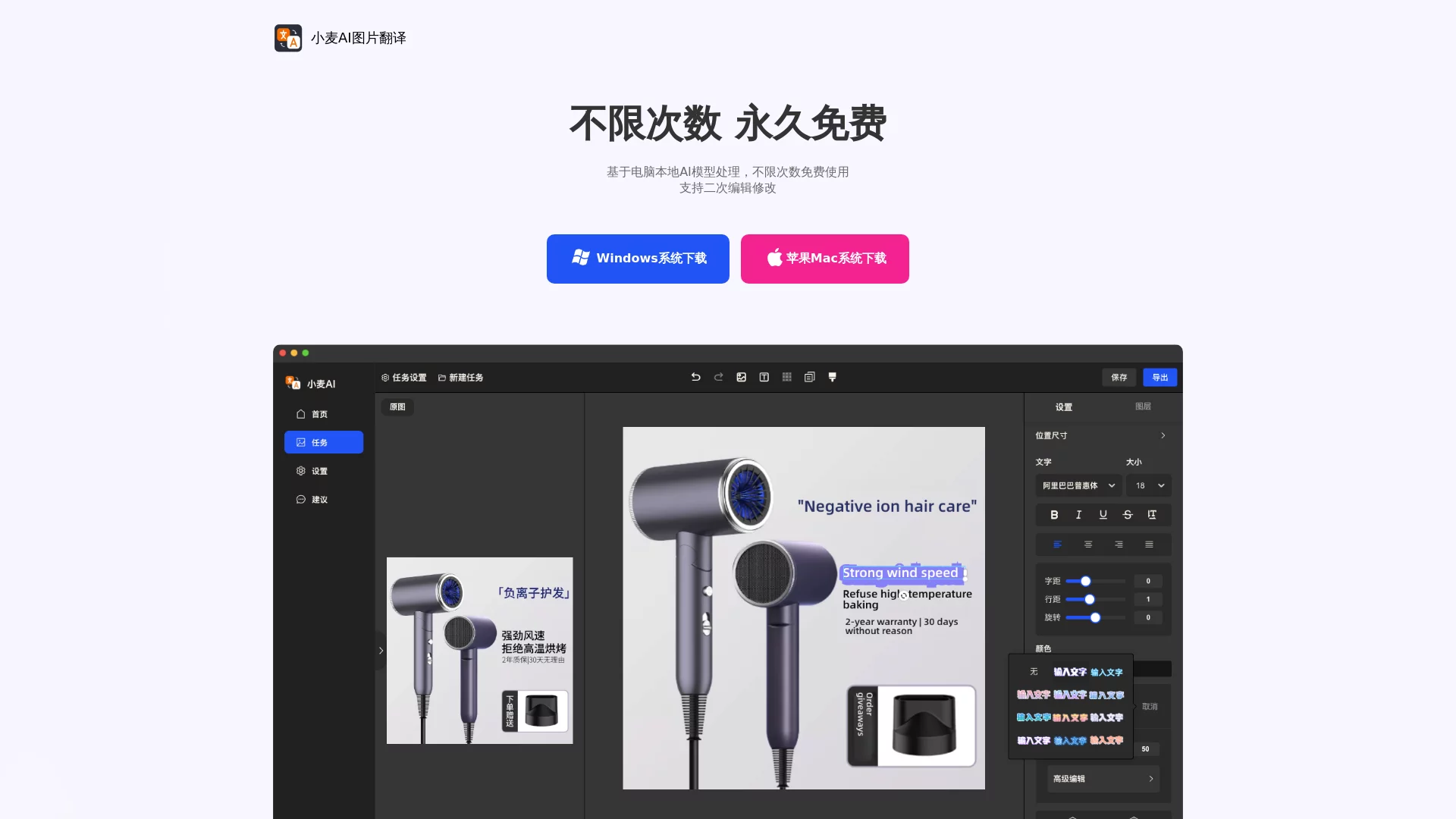Image resolution: width=1456 pixels, height=819 pixels.
Task: Click the eyedropper/paint tool icon in toolbar
Action: pyautogui.click(x=832, y=377)
